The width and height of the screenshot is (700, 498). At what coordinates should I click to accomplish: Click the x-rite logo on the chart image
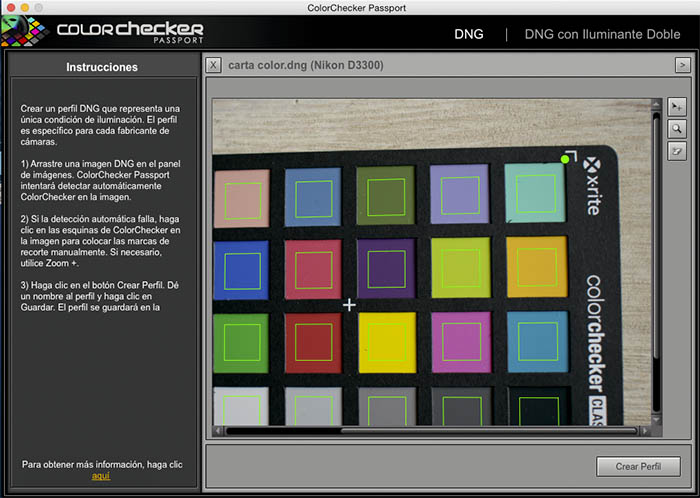coord(592,186)
